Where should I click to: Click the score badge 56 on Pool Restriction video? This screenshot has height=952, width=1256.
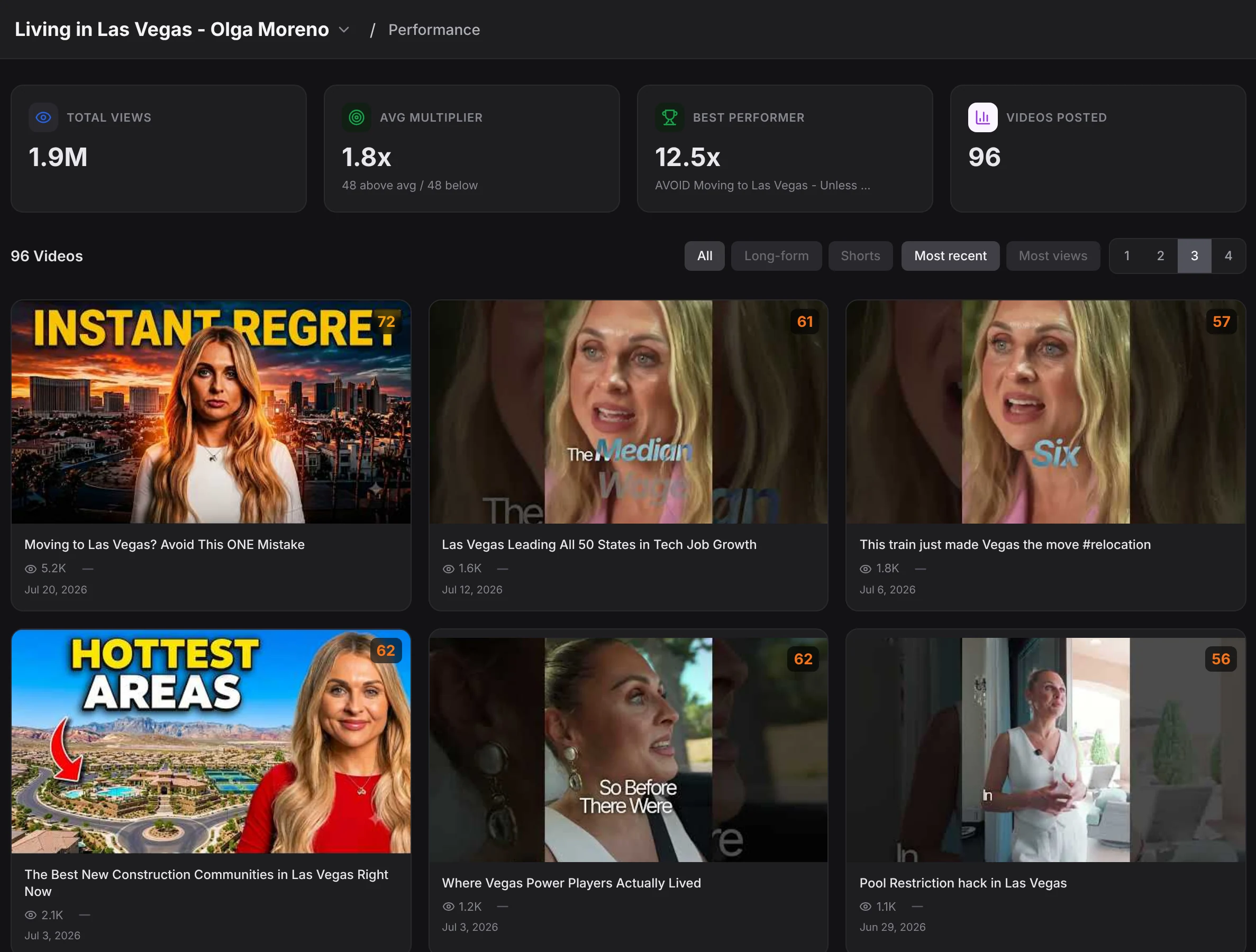point(1221,658)
